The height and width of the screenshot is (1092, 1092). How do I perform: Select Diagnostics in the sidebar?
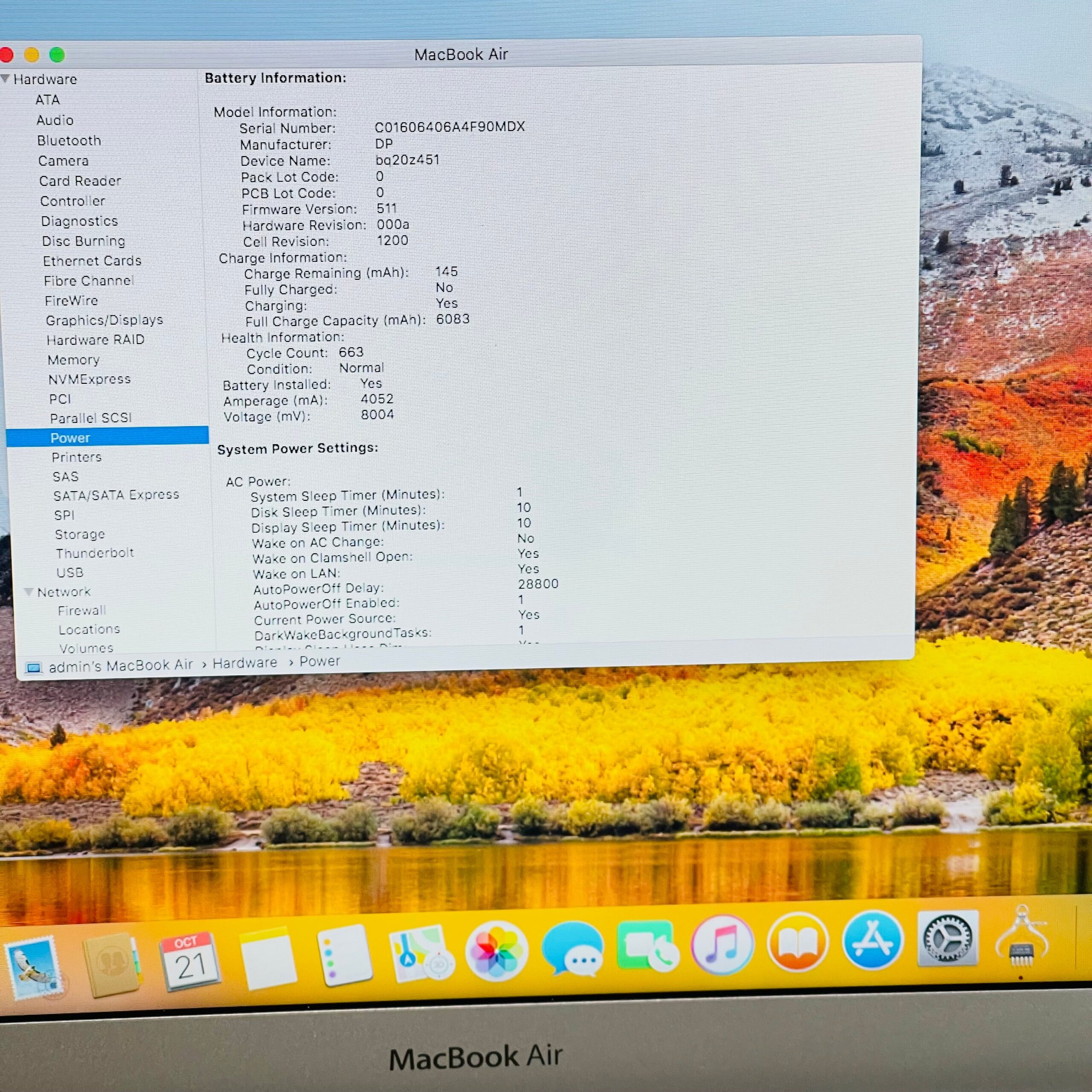(79, 221)
